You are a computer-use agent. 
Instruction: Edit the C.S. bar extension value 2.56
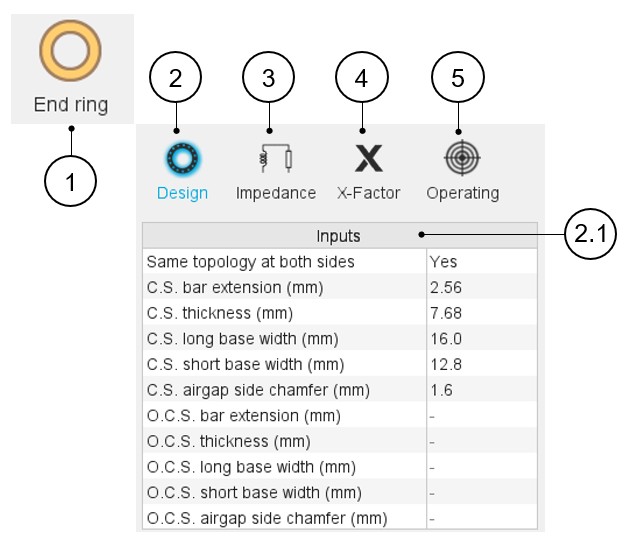point(480,288)
